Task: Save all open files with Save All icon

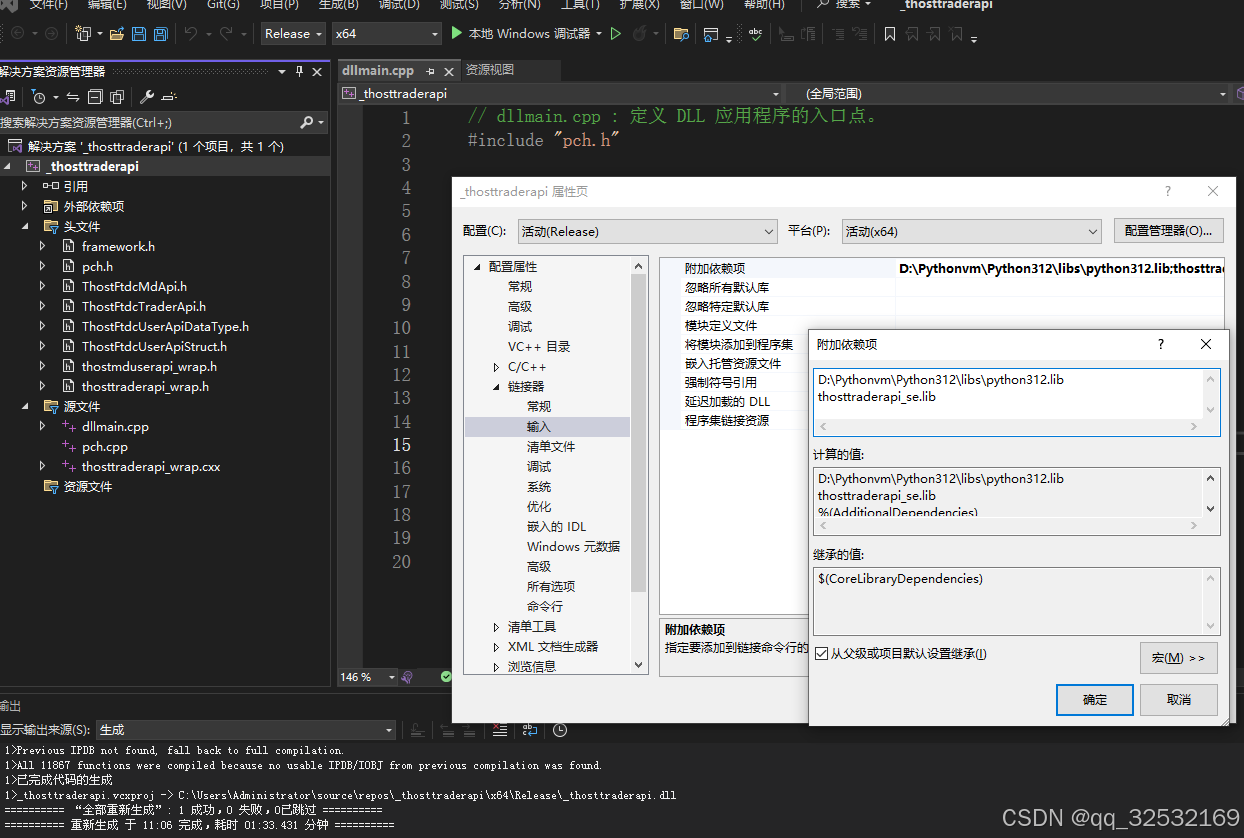Action: pyautogui.click(x=160, y=33)
